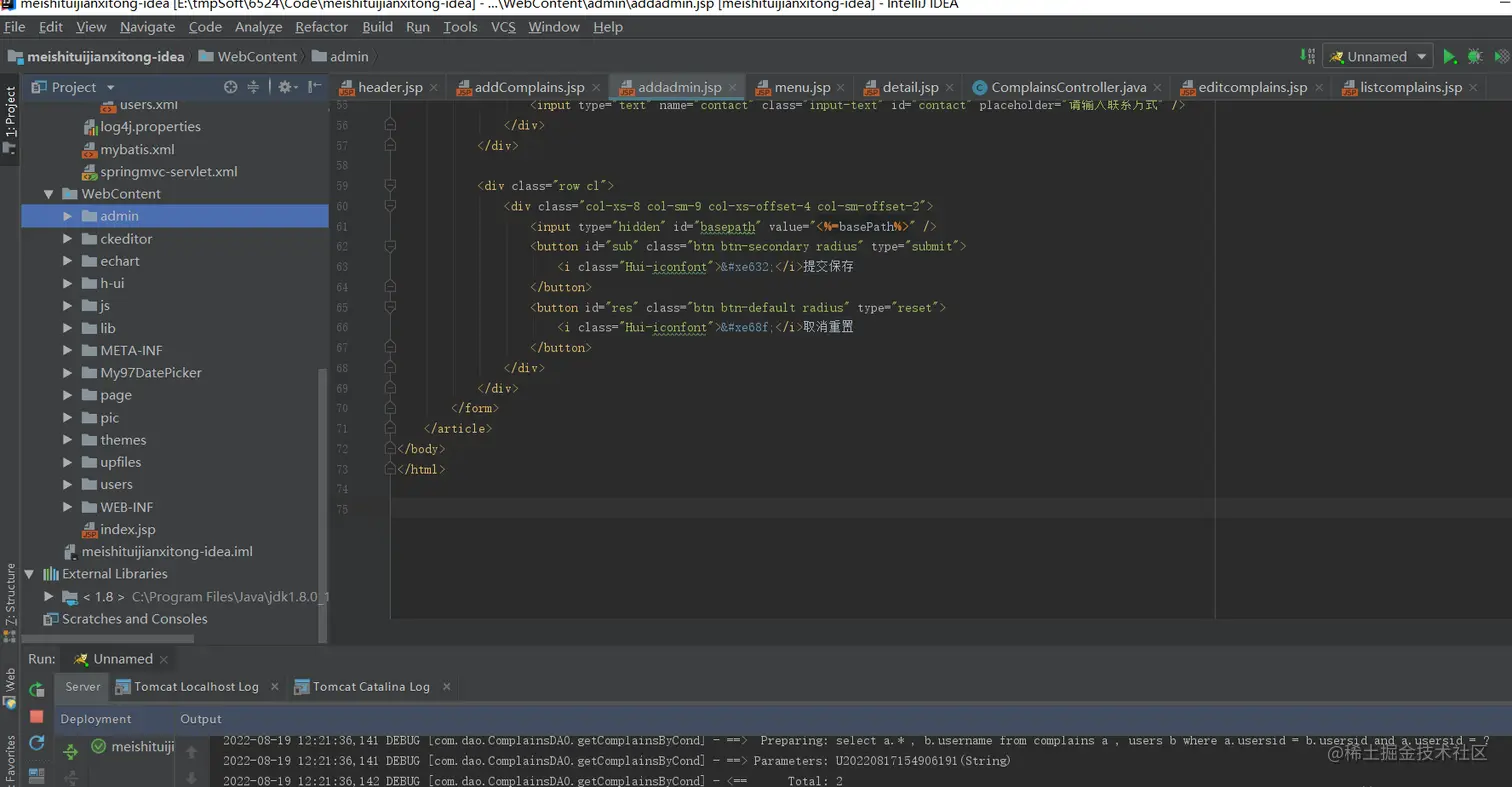Open Scratches and Consoles node
Image resolution: width=1512 pixels, height=787 pixels.
pos(125,619)
